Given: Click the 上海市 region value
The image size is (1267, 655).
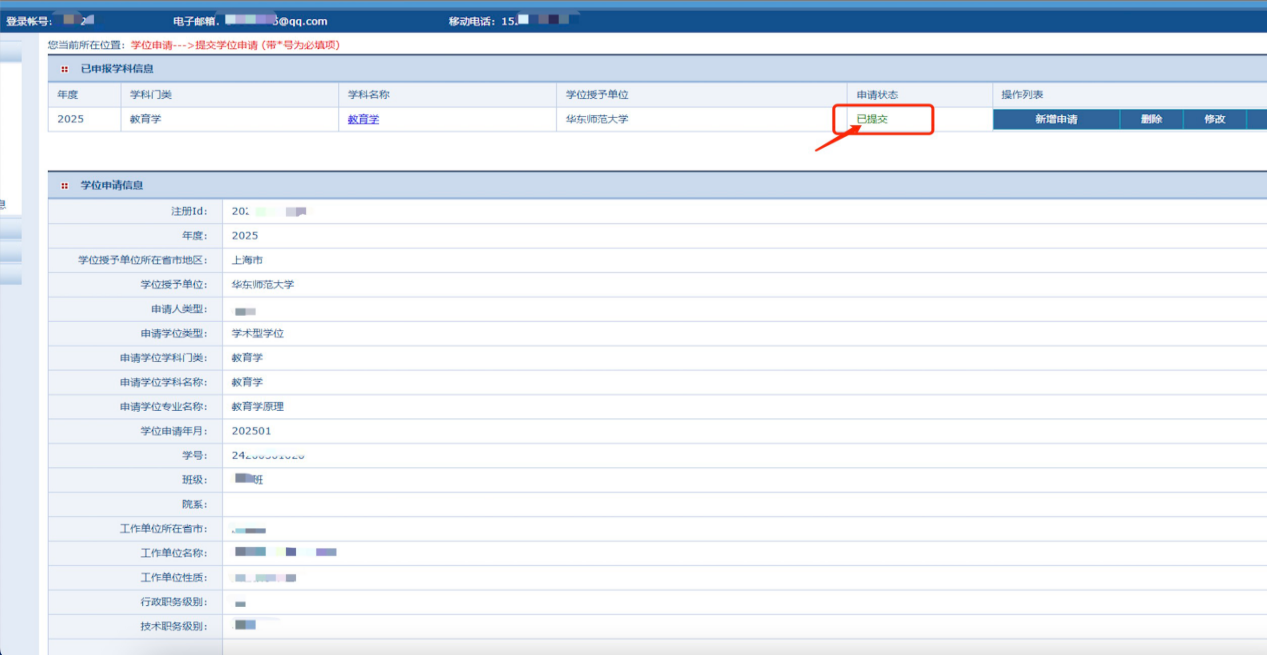Looking at the screenshot, I should (247, 260).
